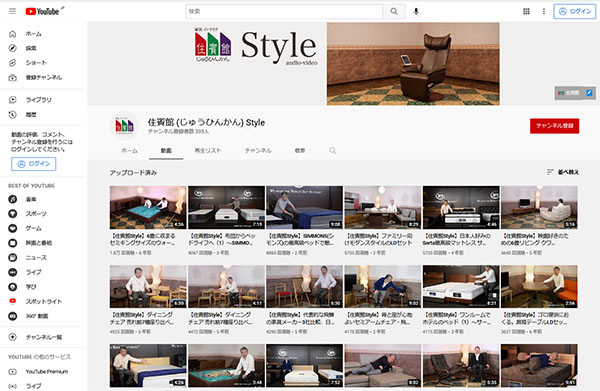The image size is (600, 391).
Task: Open the 6:30 dining chair video thumbnail
Action: (148, 287)
